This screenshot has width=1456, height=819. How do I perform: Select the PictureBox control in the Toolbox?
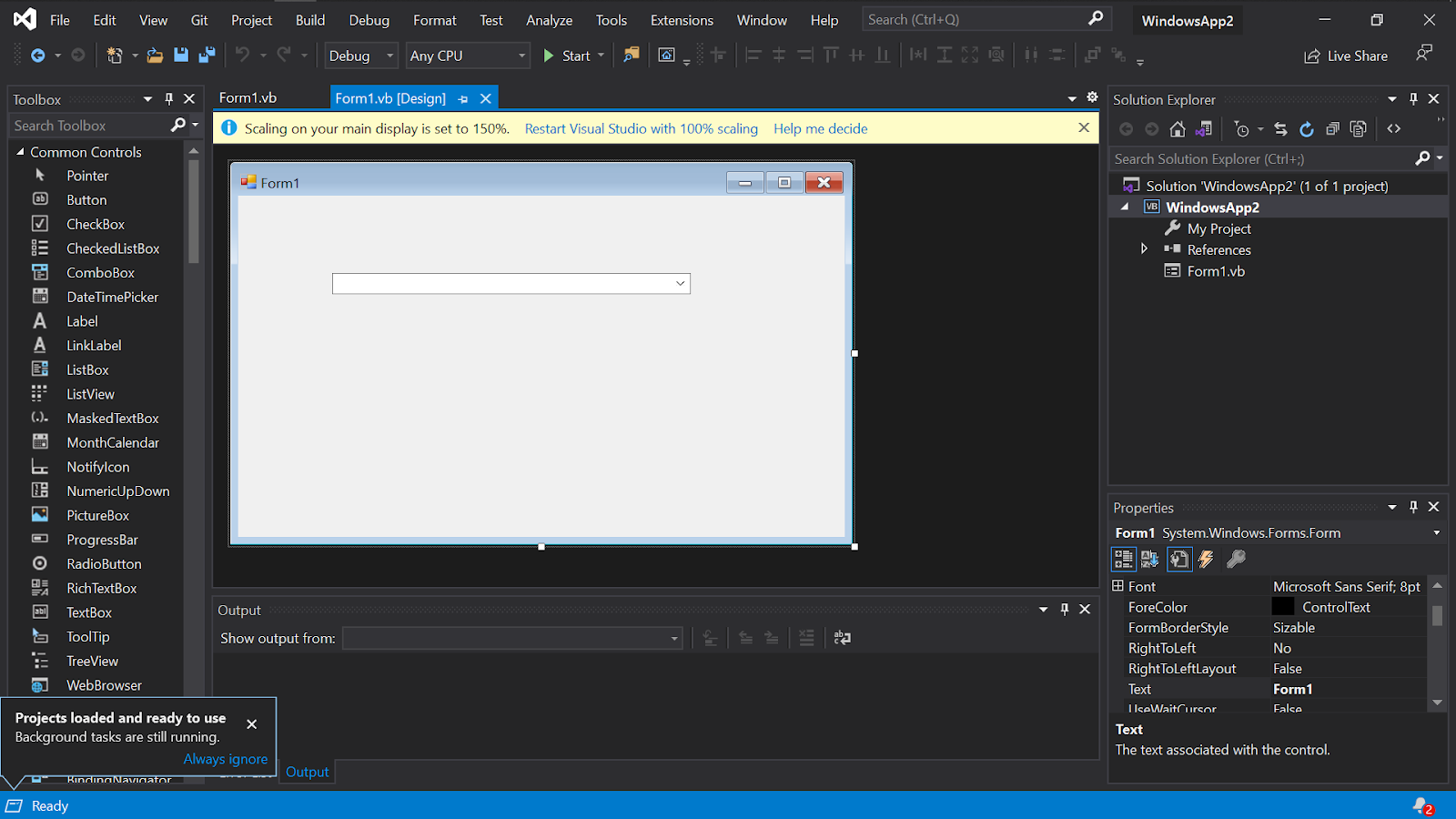pyautogui.click(x=97, y=515)
